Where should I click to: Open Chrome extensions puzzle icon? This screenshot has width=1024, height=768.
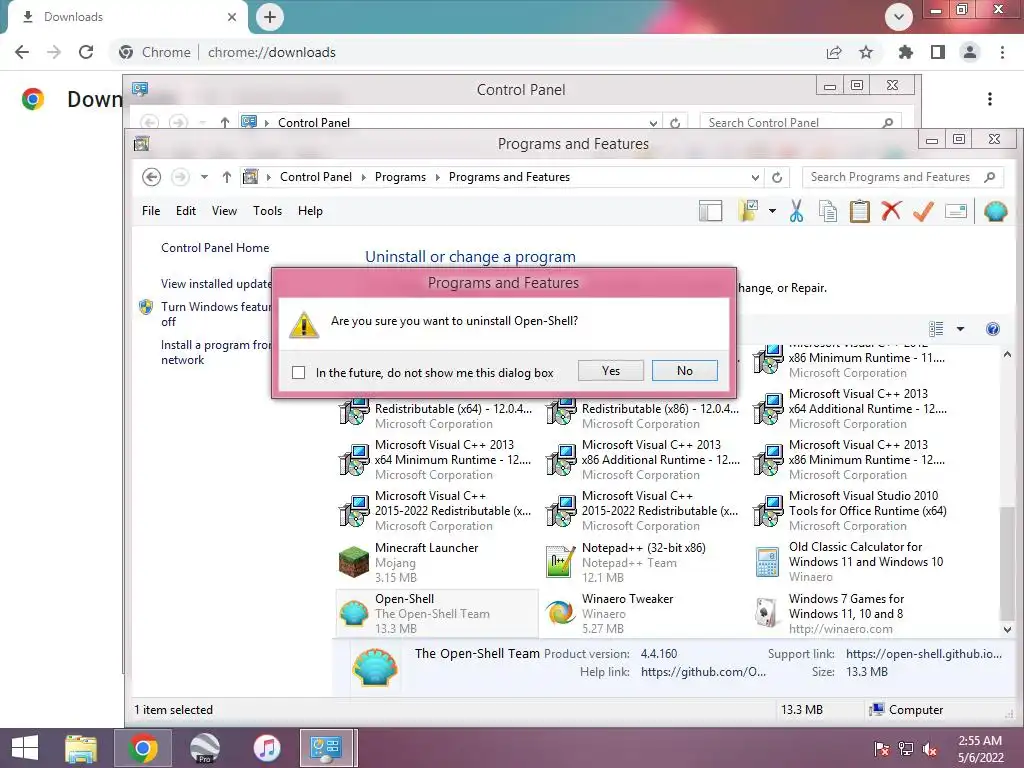905,52
